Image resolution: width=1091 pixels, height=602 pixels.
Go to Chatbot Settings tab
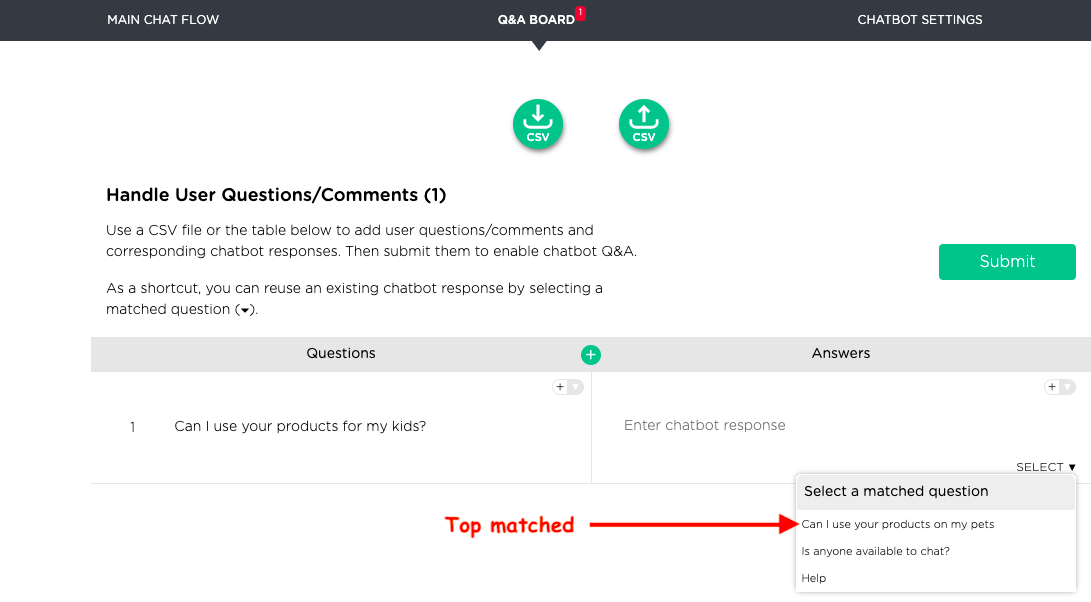click(x=919, y=19)
